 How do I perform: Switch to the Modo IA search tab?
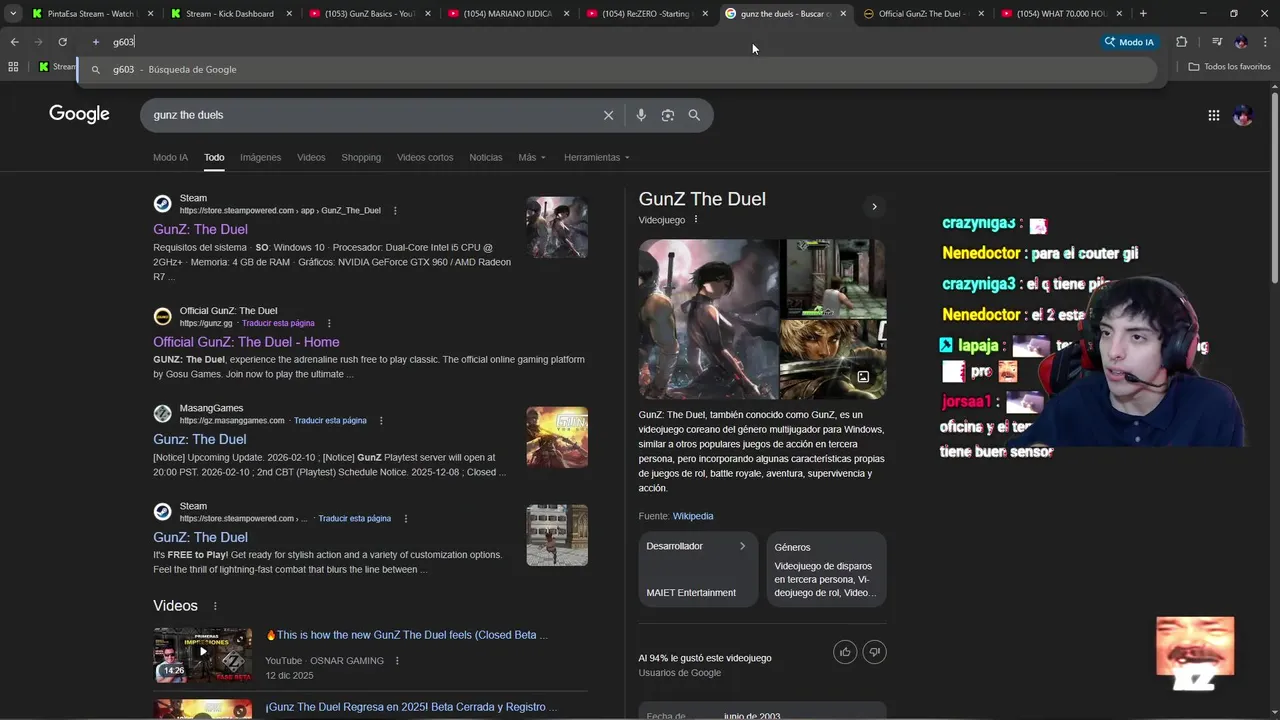tap(170, 157)
